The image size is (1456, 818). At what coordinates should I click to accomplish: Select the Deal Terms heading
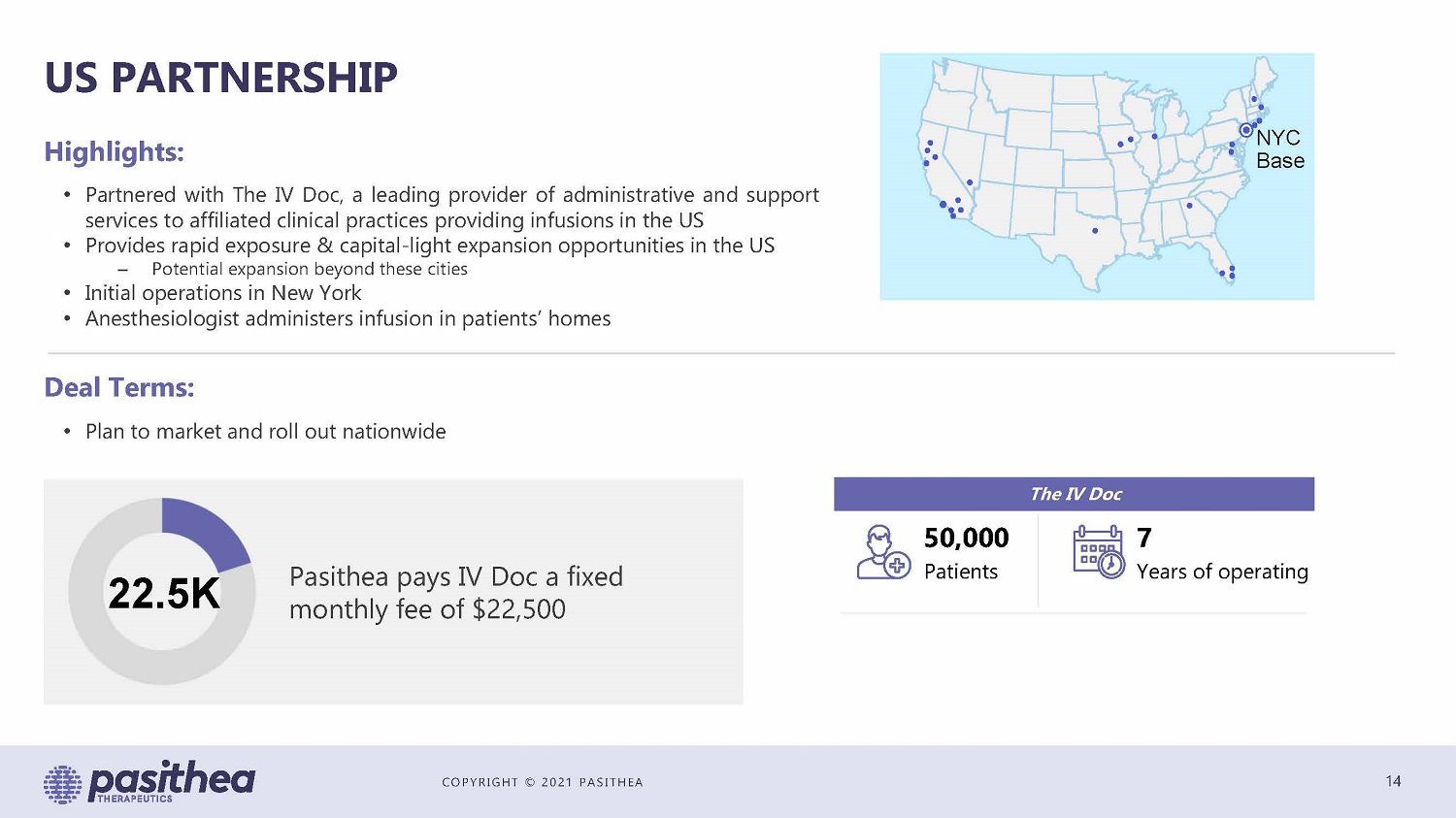point(119,388)
